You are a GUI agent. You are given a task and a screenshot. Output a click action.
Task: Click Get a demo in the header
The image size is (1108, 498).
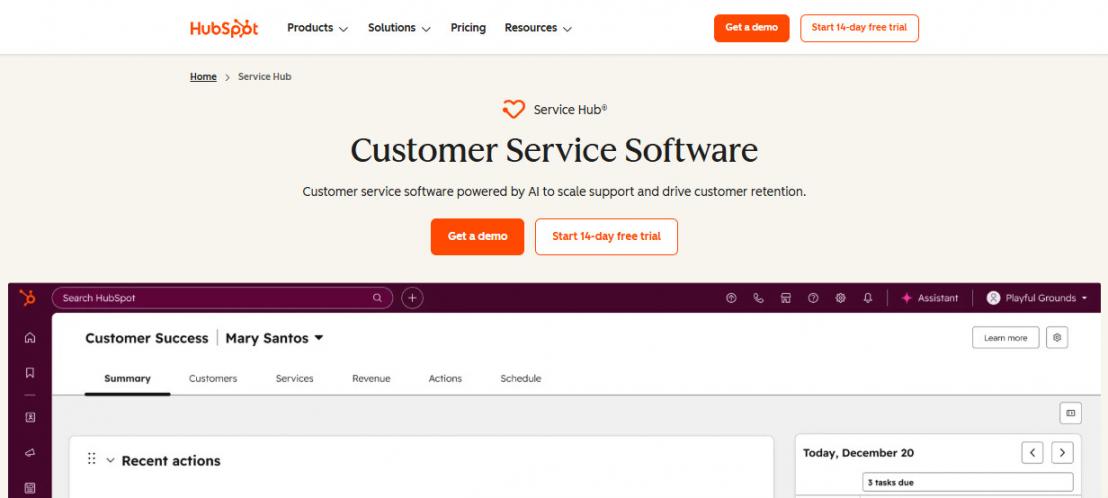click(751, 28)
